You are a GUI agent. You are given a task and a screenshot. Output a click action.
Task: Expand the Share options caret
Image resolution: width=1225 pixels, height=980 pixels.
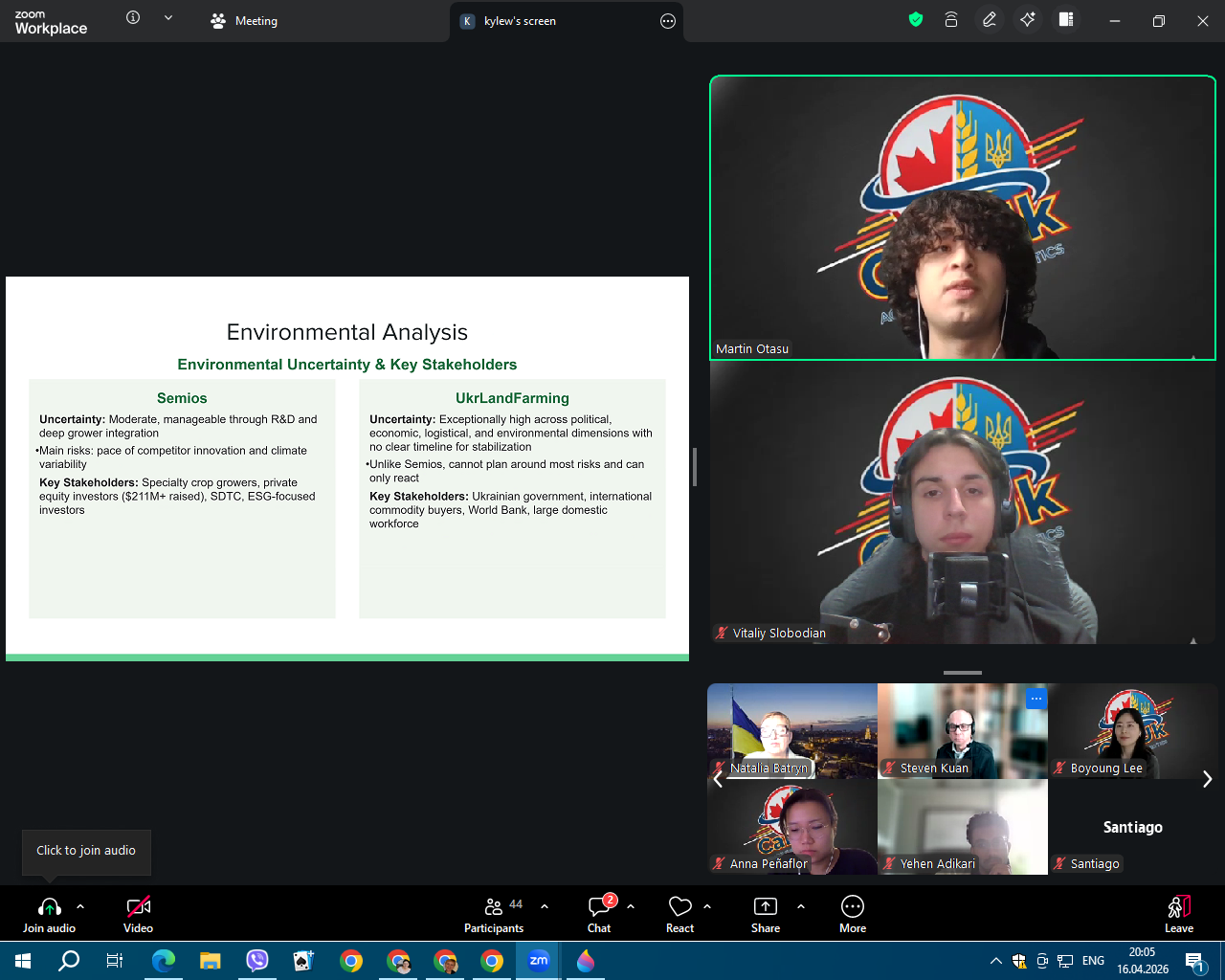[801, 906]
